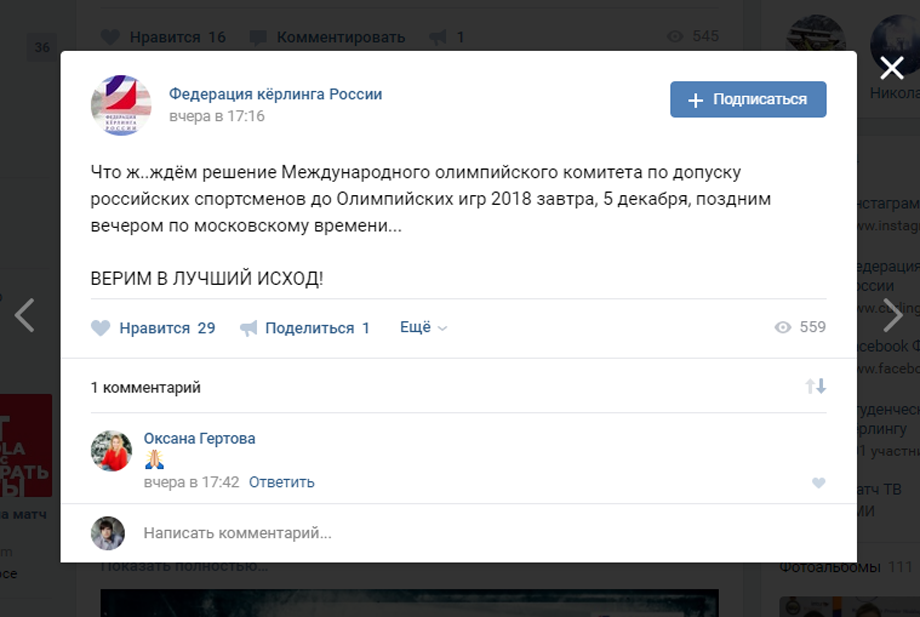The image size is (920, 617).
Task: Toggle comment sort order arrows icon
Action: click(x=816, y=386)
